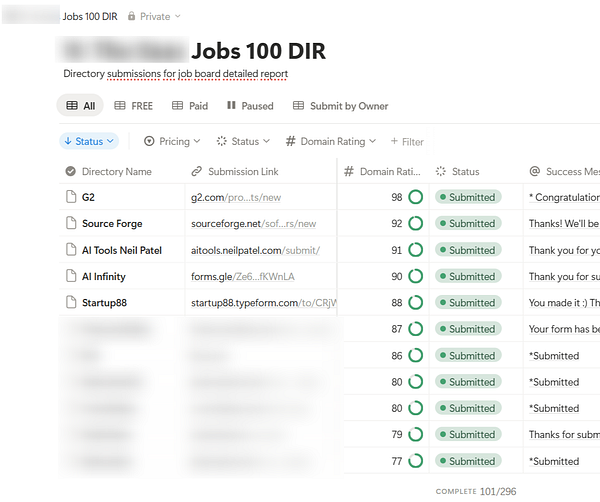600x502 pixels.
Task: Click the progress ring for rating 92
Action: coord(416,223)
